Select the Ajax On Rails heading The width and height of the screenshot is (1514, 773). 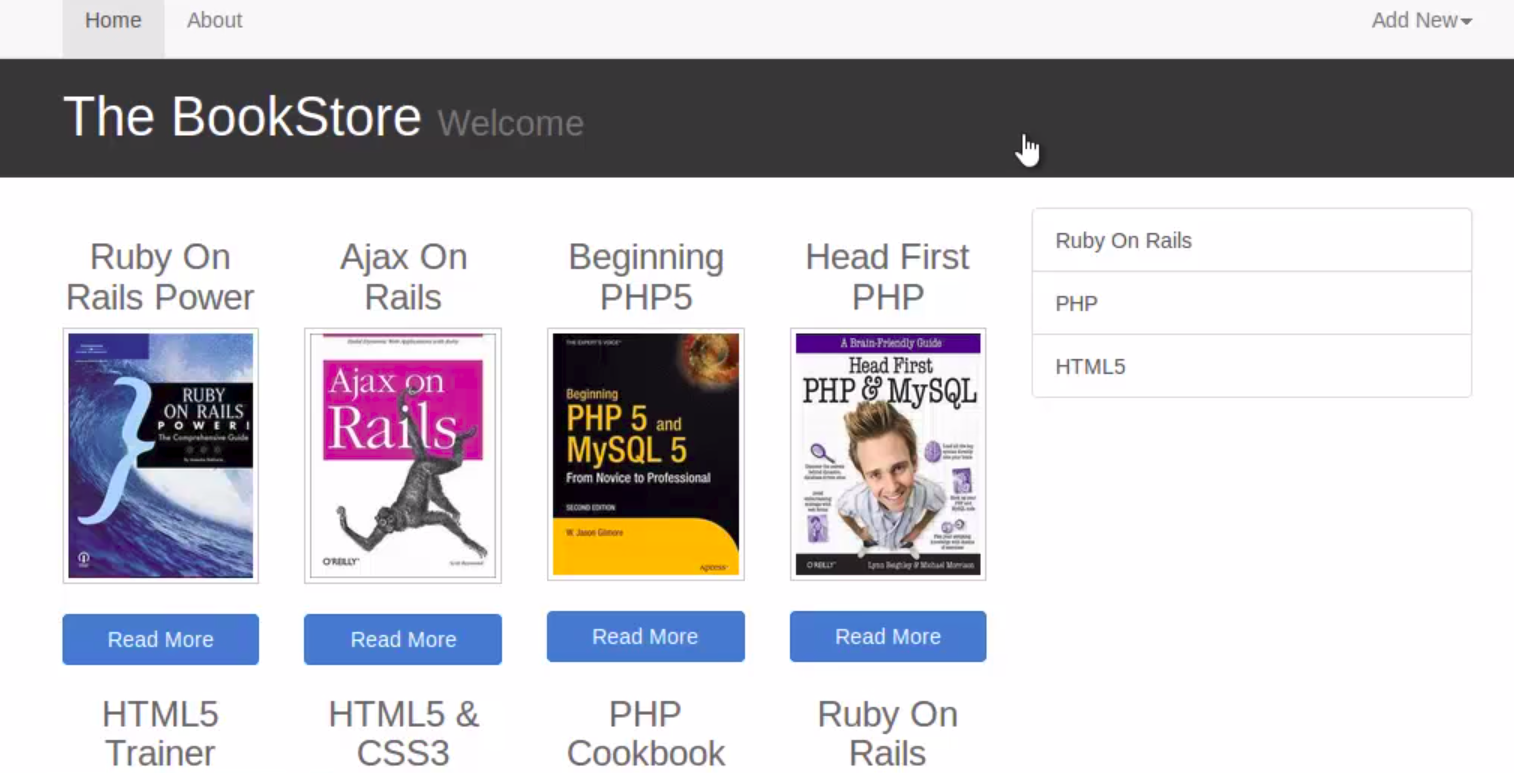[403, 277]
